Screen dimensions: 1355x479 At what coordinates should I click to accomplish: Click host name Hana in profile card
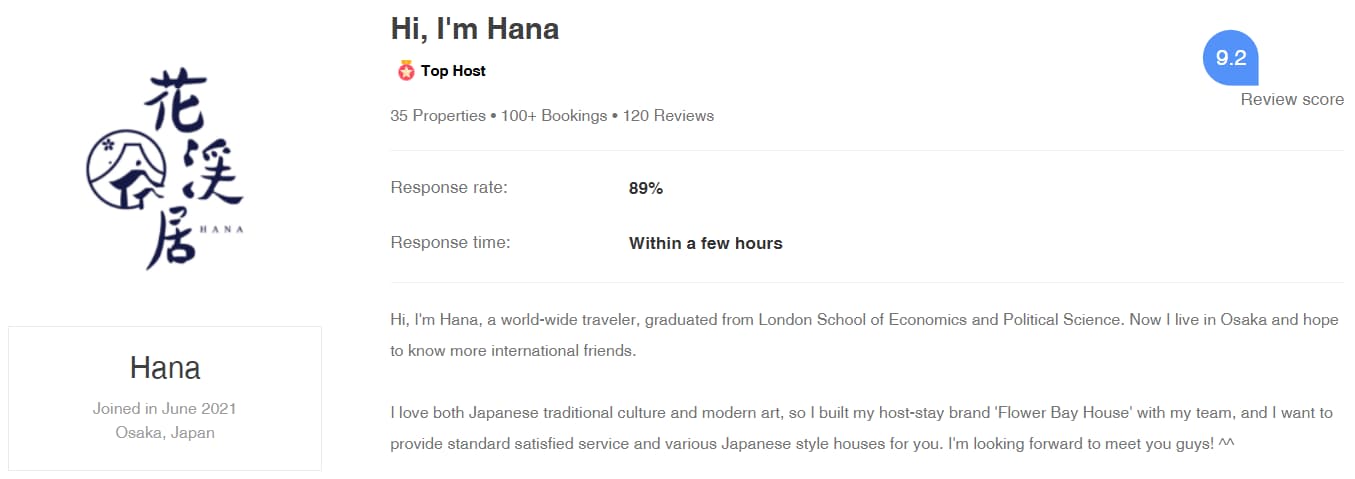click(x=165, y=368)
